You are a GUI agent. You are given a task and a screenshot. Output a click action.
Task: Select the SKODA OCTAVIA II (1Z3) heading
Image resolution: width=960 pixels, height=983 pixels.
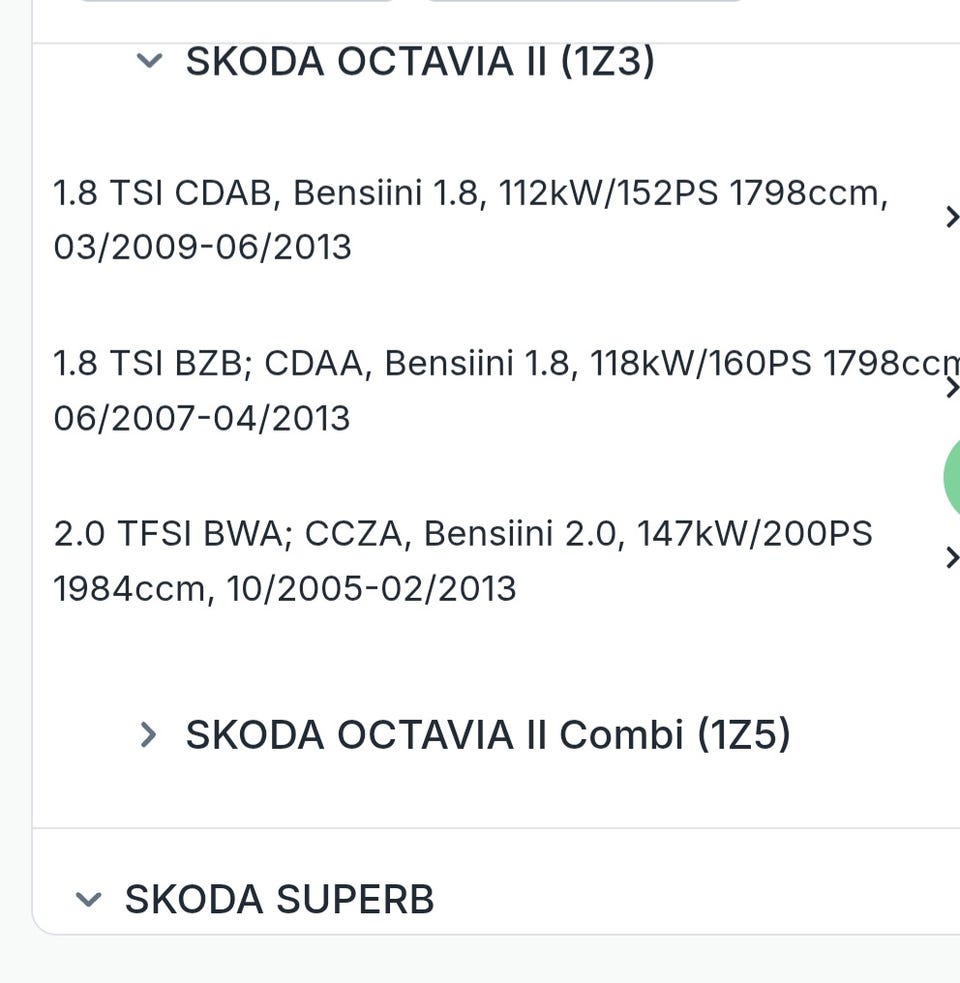420,62
